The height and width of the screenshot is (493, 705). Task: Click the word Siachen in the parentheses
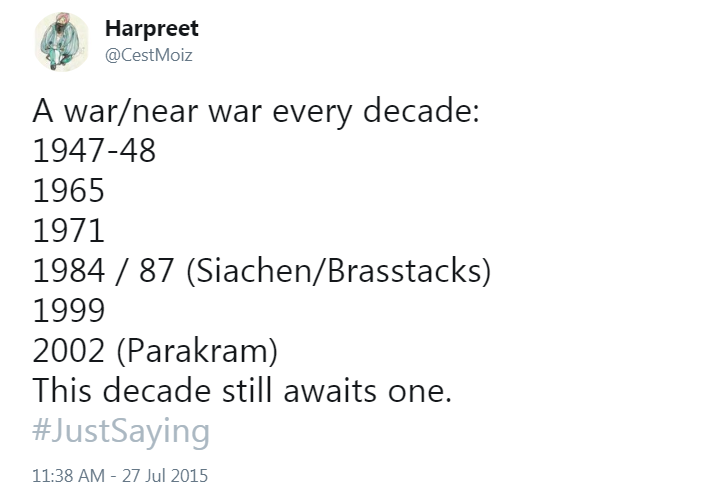click(x=254, y=271)
